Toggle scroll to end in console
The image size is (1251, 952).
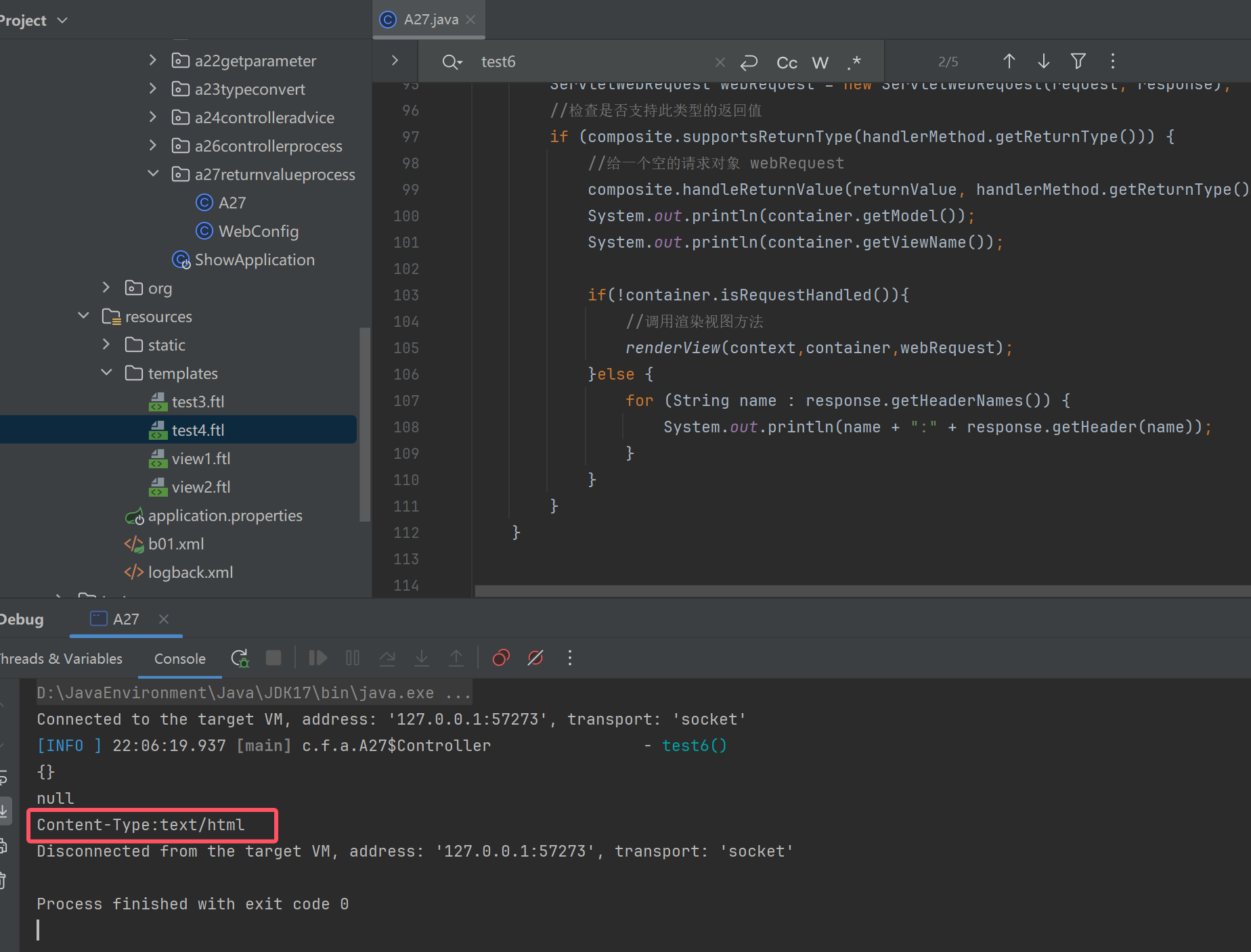point(3,811)
